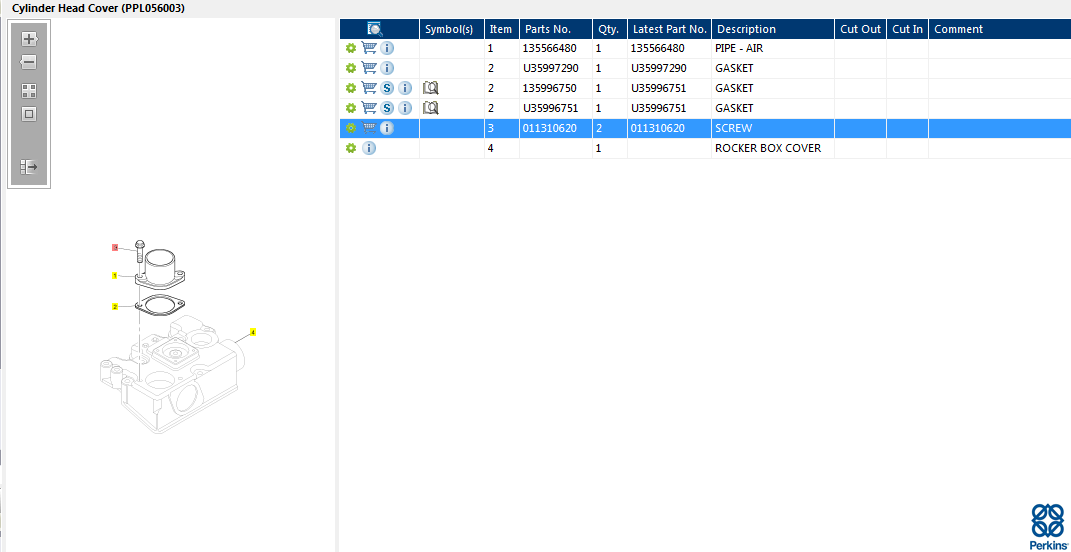Click the Comment column header
The height and width of the screenshot is (552, 1071).
[x=1000, y=29]
